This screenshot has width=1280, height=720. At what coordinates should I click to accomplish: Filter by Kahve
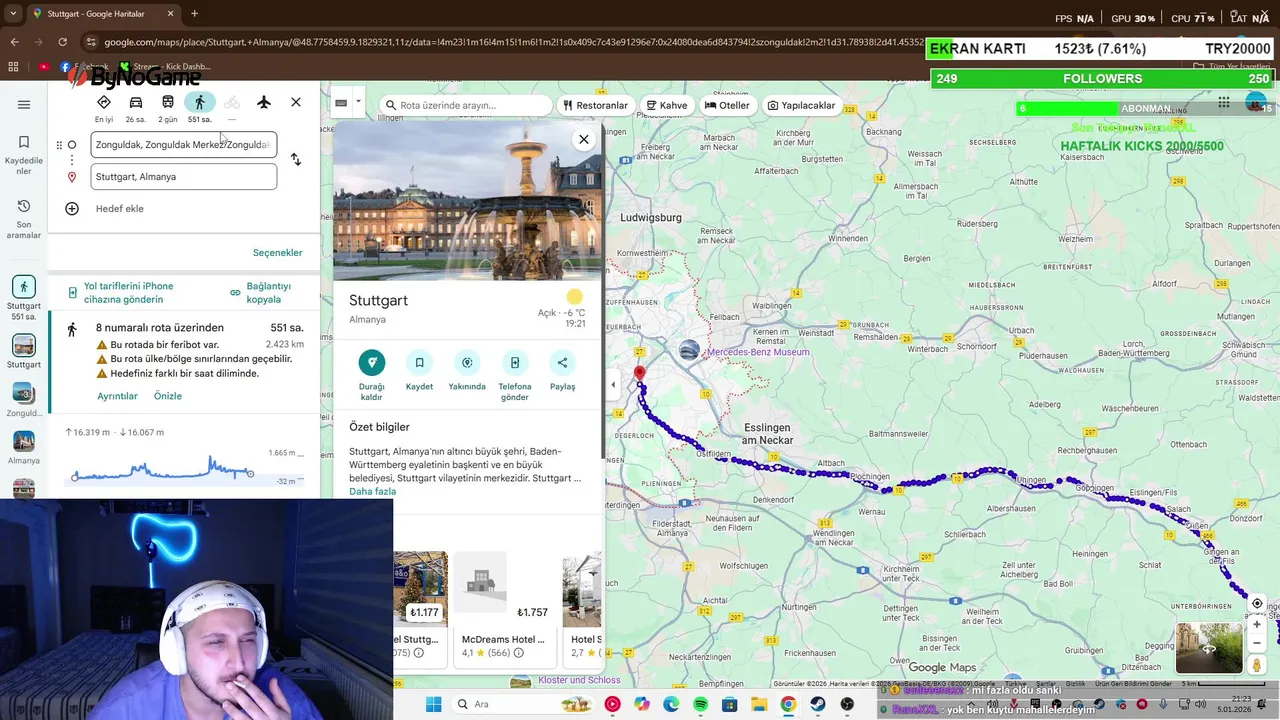pos(667,105)
